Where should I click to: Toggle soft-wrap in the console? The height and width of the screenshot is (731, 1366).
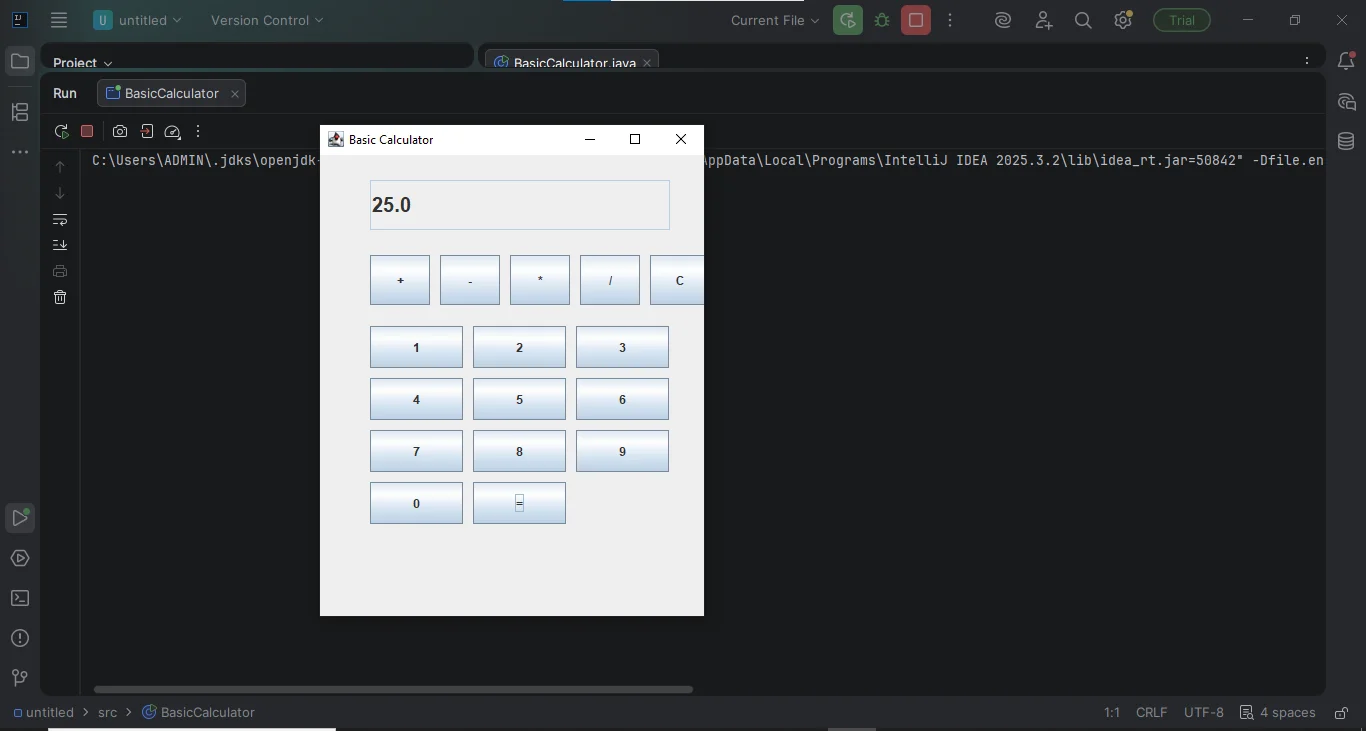coord(60,219)
